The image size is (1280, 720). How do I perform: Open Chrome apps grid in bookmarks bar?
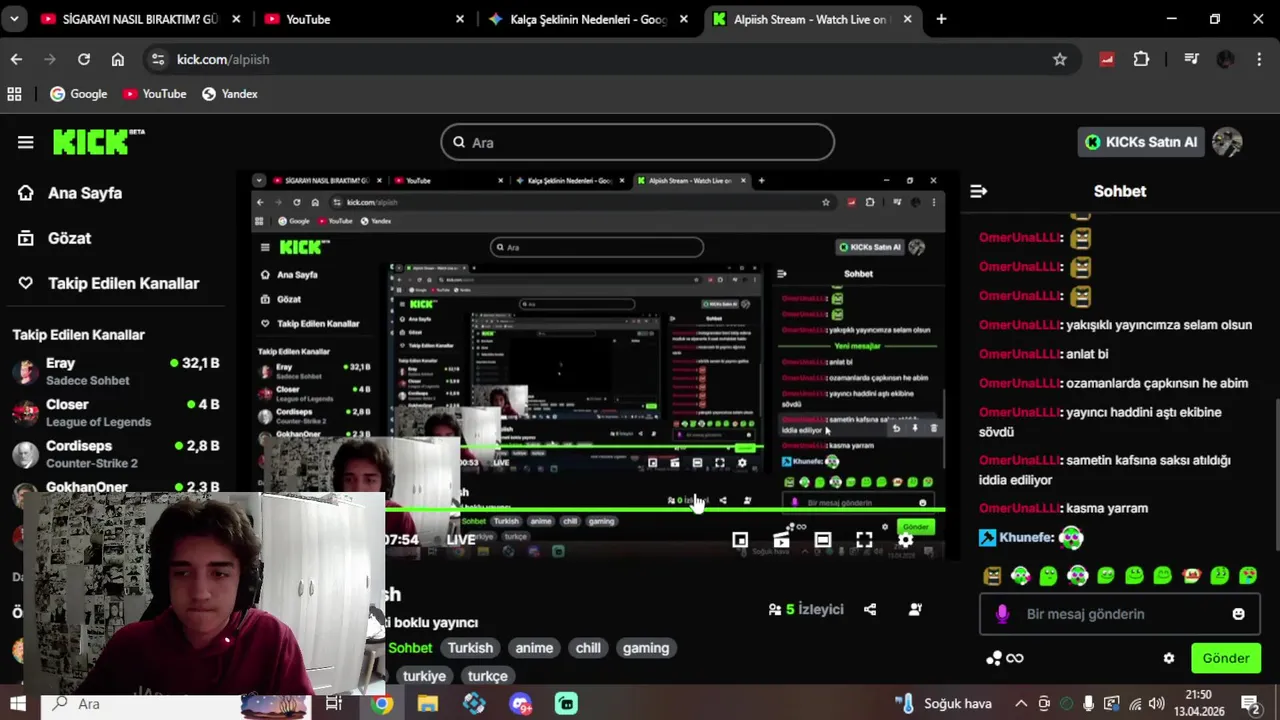coord(14,94)
